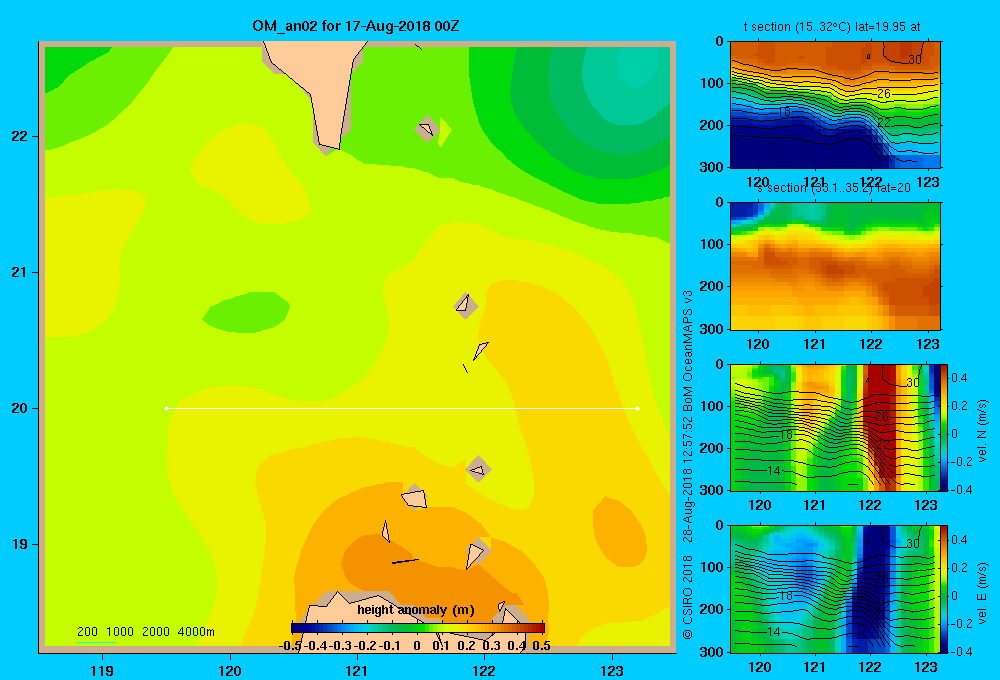Click longitude label 122 on main map
The width and height of the screenshot is (1000, 680).
tap(484, 670)
